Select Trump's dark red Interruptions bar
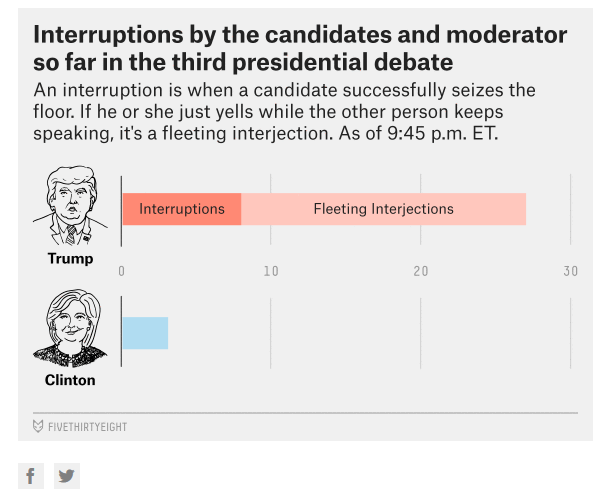Image resolution: width=602 pixels, height=499 pixels. pyautogui.click(x=182, y=209)
